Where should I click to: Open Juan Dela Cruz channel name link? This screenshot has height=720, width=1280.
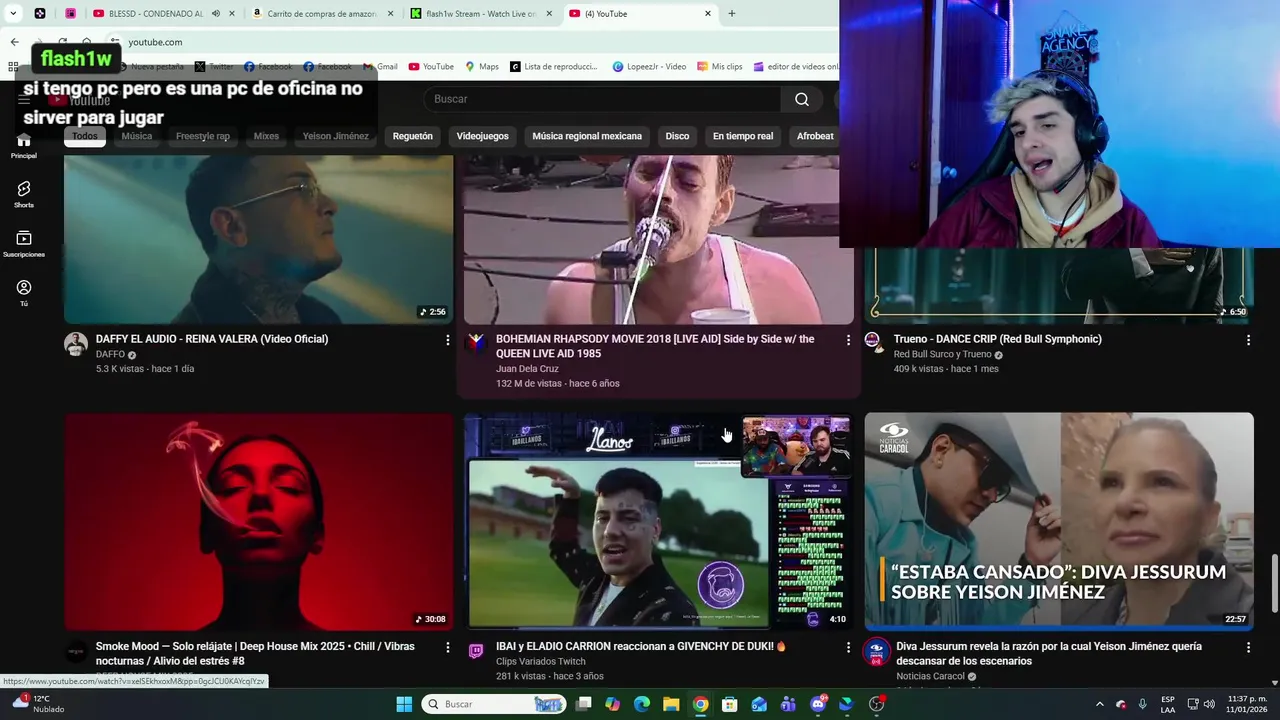click(x=527, y=369)
